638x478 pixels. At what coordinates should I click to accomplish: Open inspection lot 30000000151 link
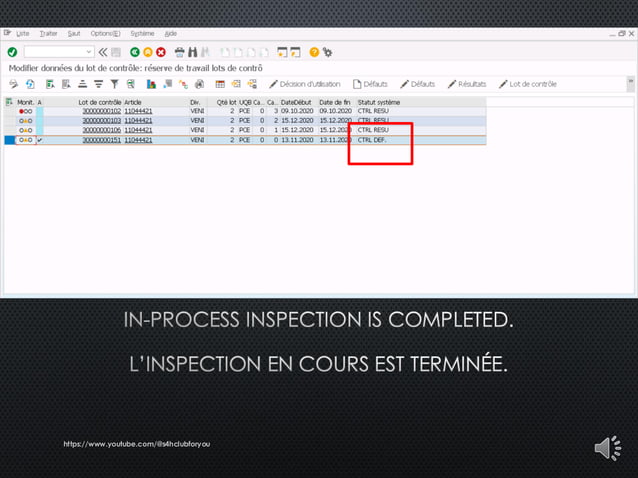[x=102, y=140]
